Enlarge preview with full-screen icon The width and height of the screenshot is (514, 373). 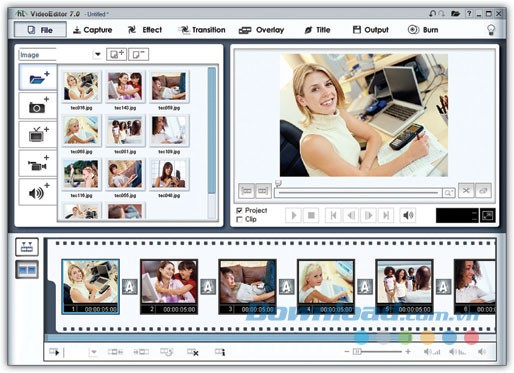487,216
